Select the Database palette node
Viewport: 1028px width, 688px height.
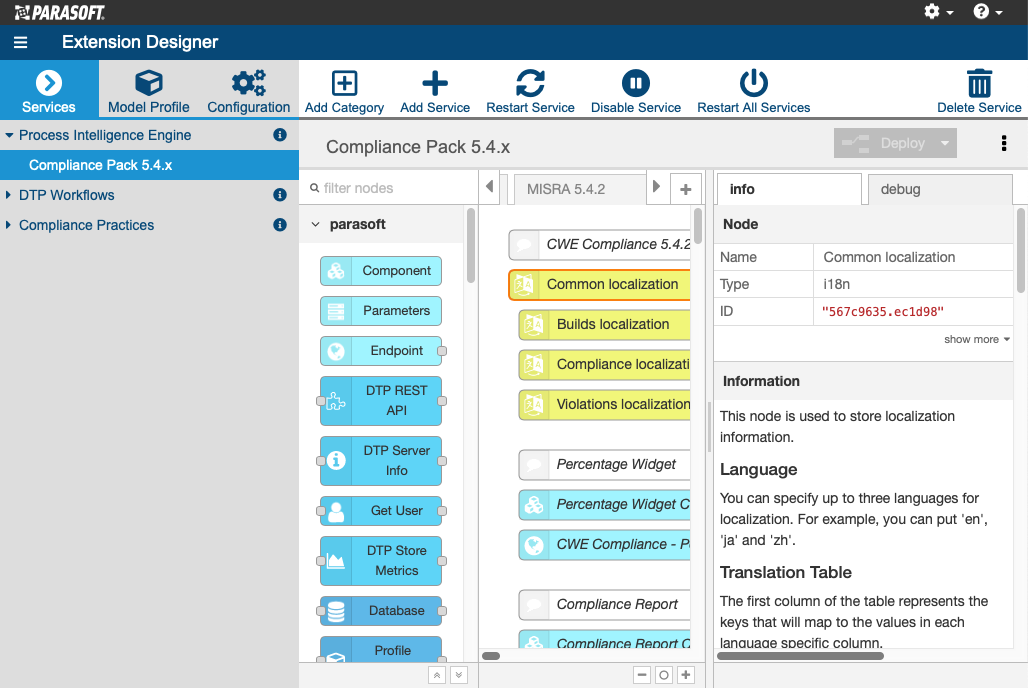[381, 611]
